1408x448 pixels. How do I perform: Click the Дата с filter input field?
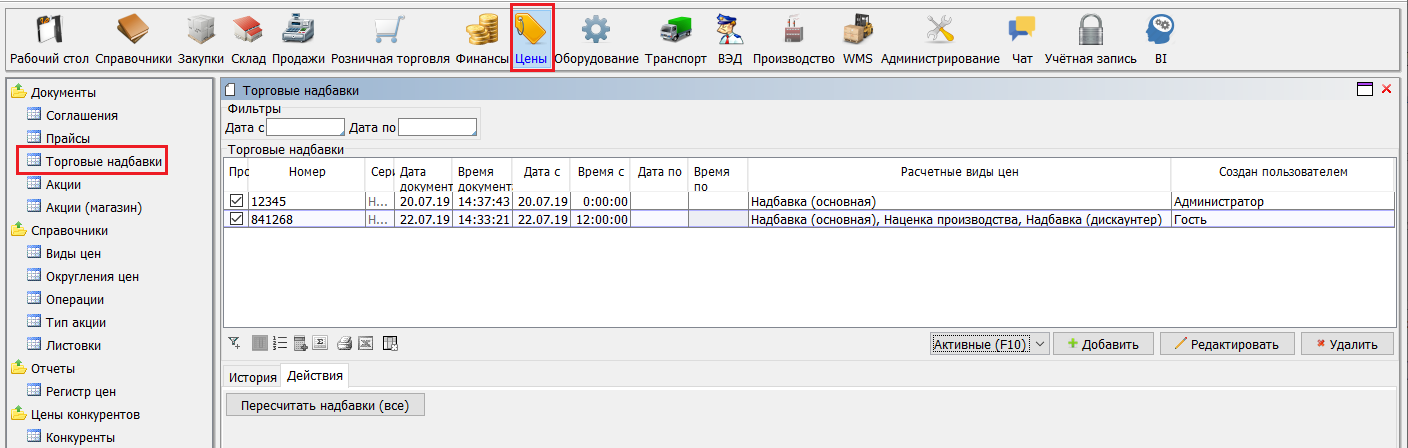pos(305,127)
